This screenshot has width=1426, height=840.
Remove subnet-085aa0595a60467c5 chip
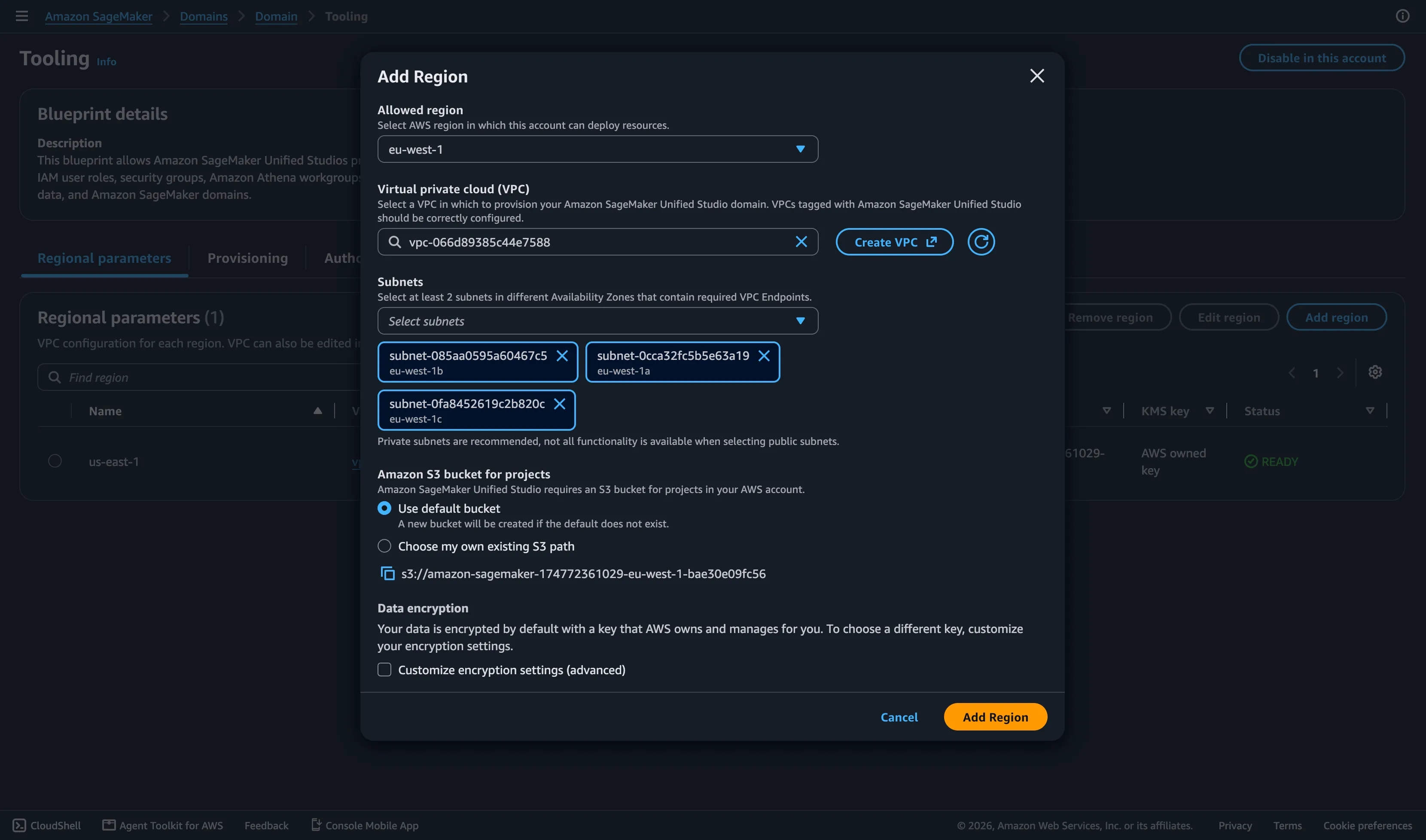pos(561,356)
